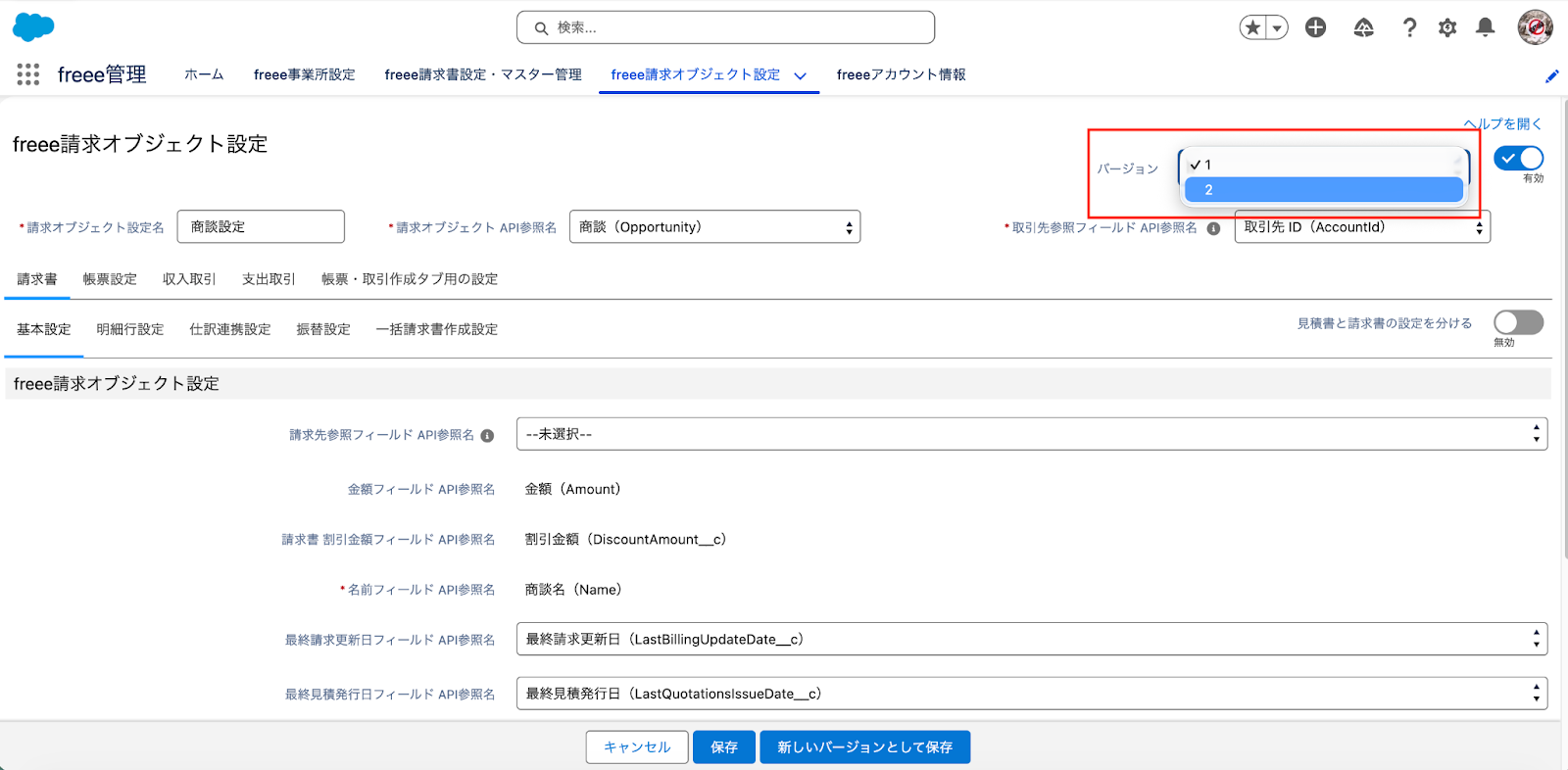Select the freee請求オブジェクト設定 navigation tab
The image size is (1568, 770).
click(695, 74)
